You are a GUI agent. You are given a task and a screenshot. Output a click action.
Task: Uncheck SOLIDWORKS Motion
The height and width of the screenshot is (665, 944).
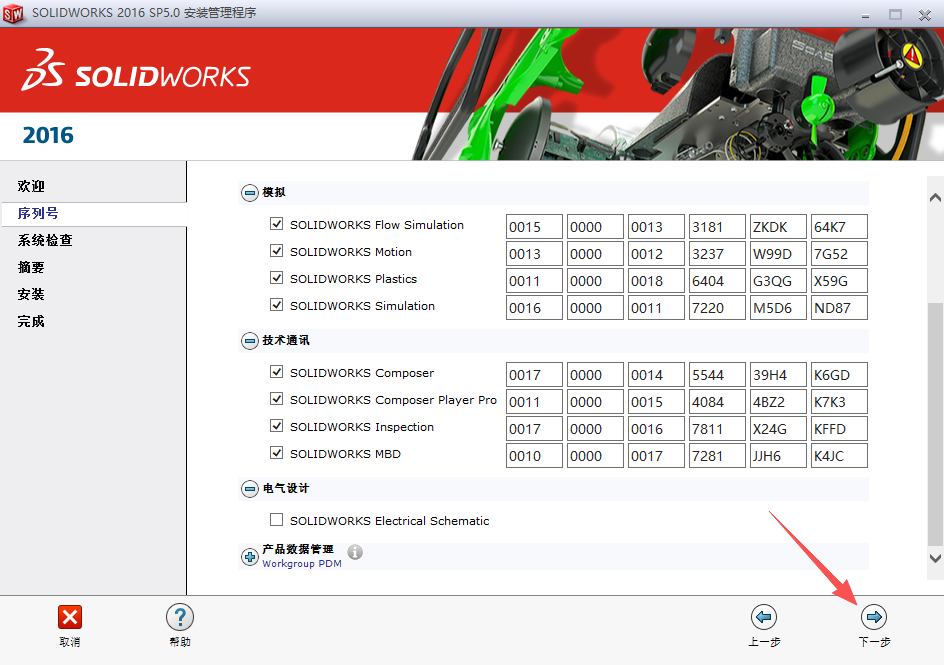click(x=276, y=253)
